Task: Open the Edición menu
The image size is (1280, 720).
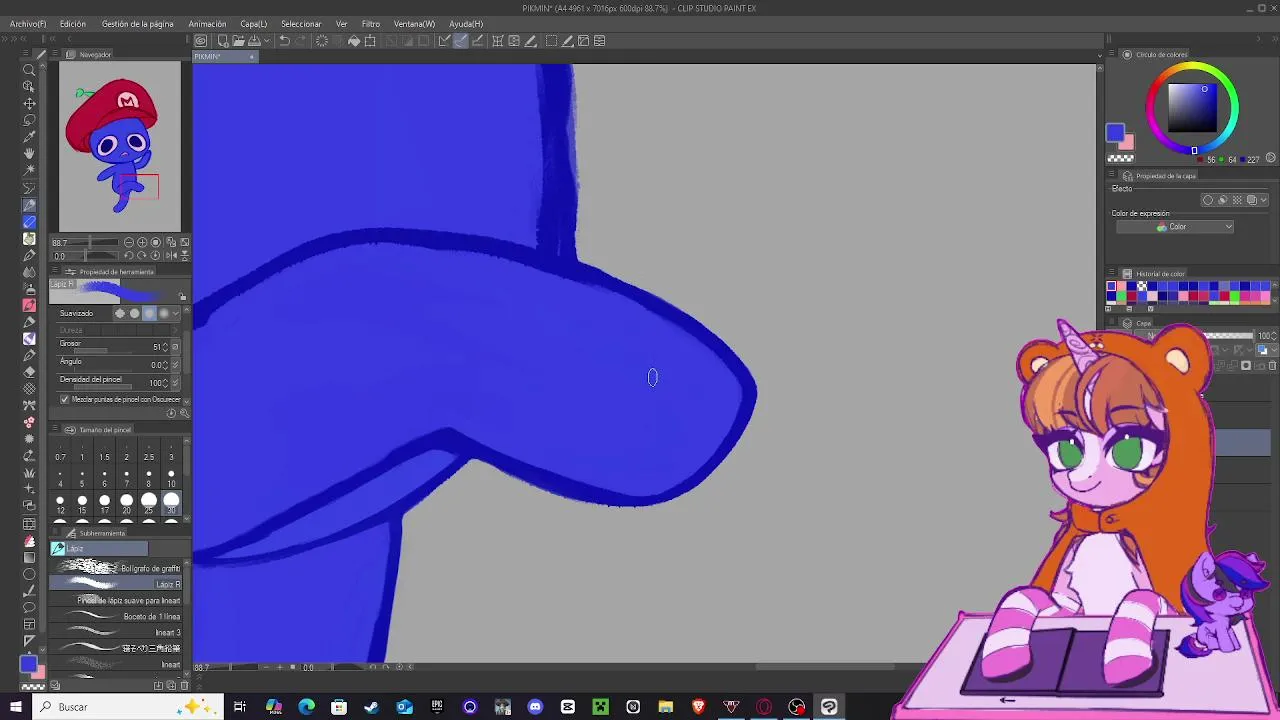Action: click(x=73, y=24)
